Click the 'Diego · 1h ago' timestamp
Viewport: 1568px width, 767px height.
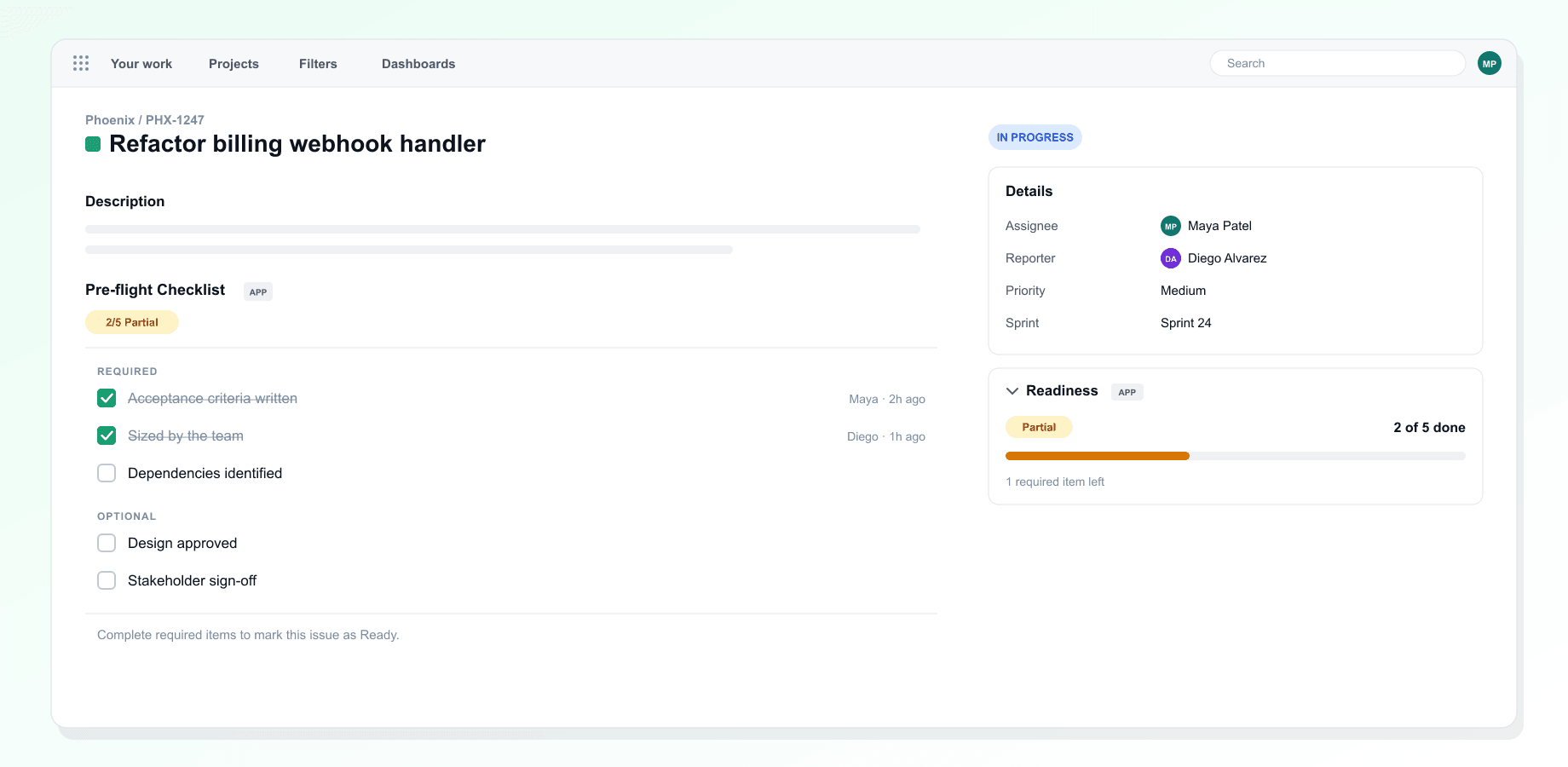(886, 436)
